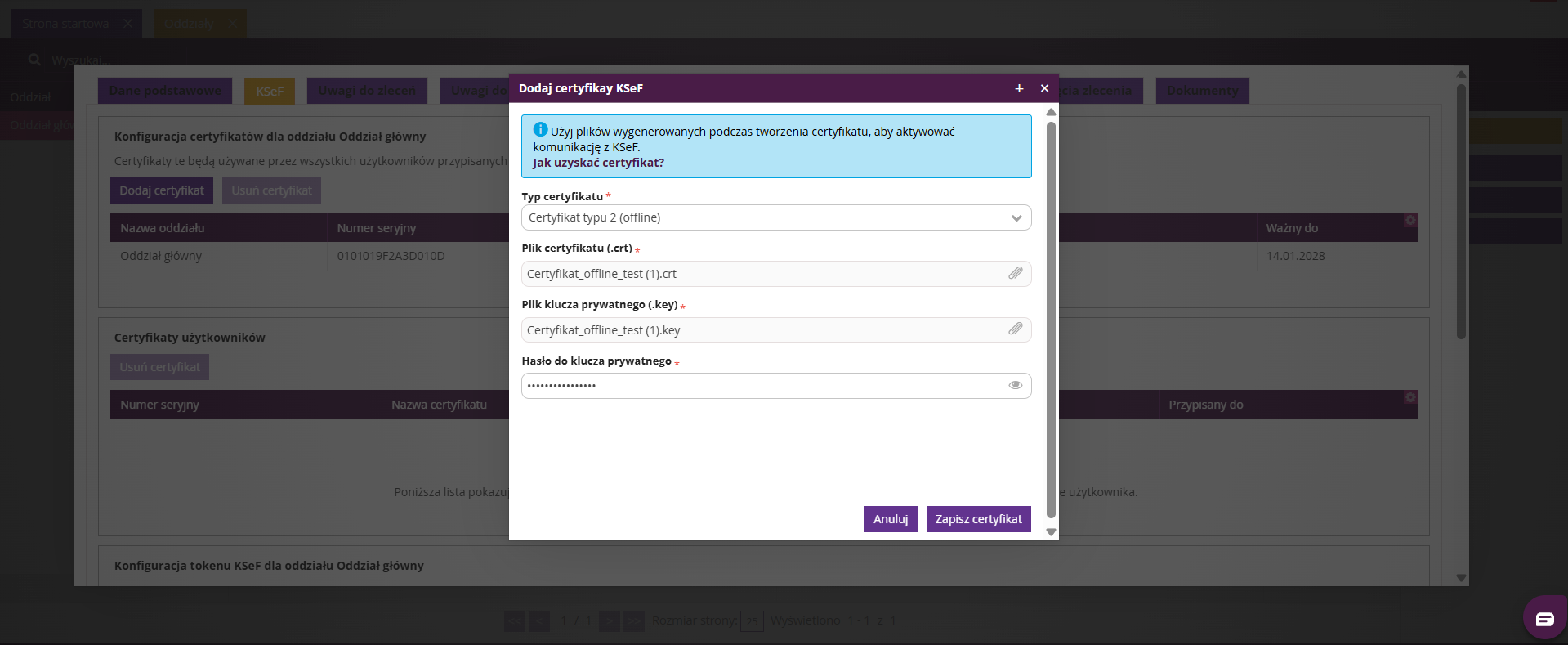Open the chat widget bubble
Image resolution: width=1568 pixels, height=645 pixels.
1544,619
